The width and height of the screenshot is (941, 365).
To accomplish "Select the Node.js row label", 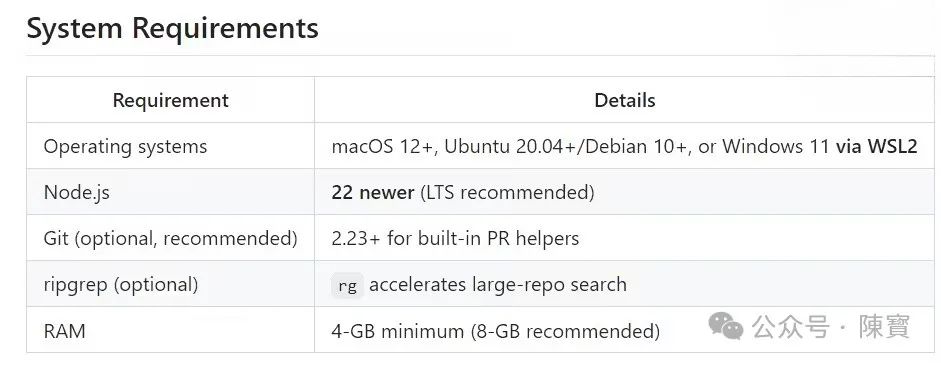I will (77, 193).
